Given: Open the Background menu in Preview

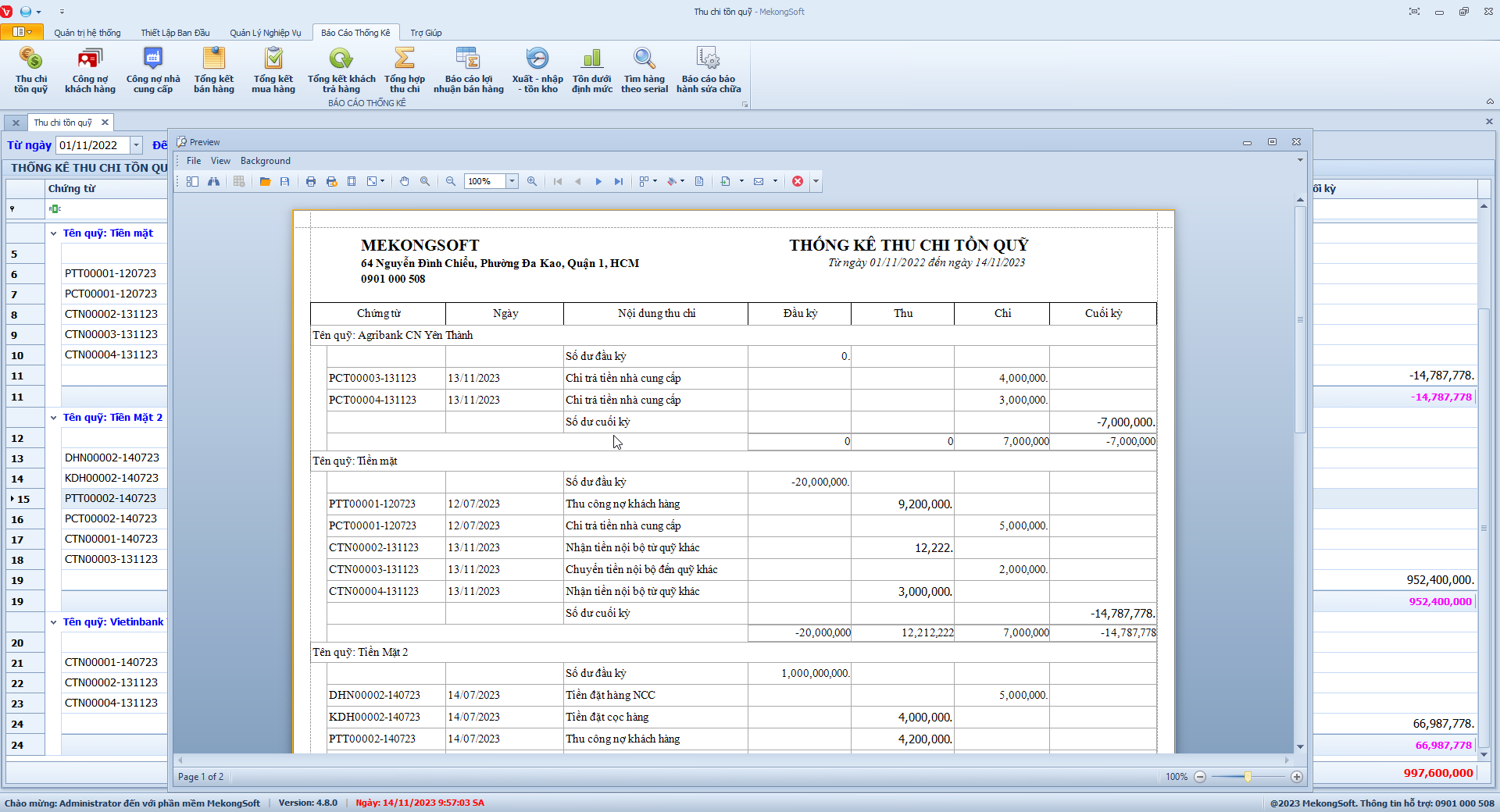Looking at the screenshot, I should (265, 161).
